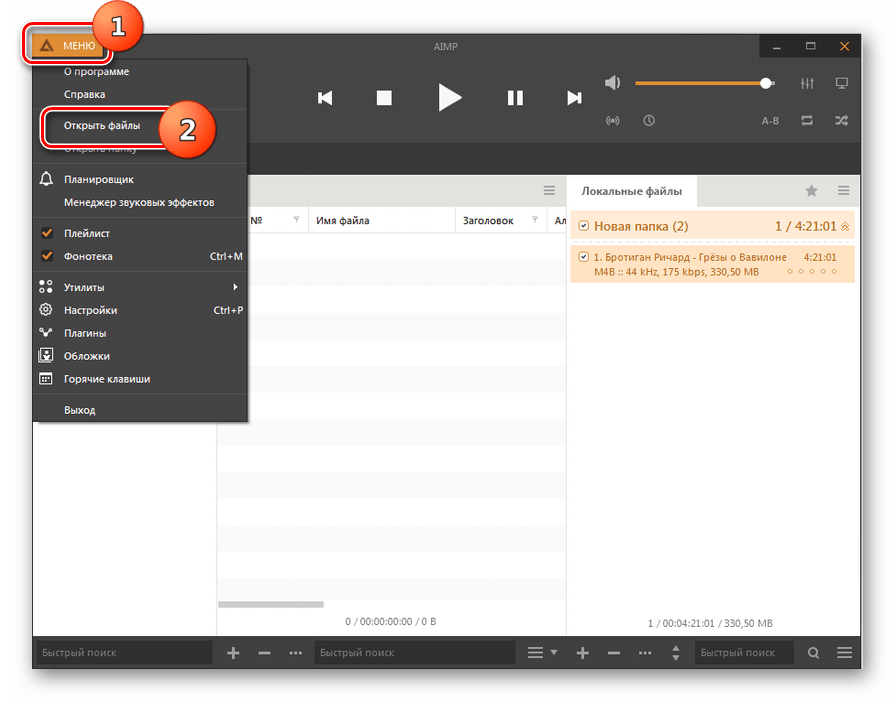
Task: Open Обложки from the menu
Action: click(140, 356)
